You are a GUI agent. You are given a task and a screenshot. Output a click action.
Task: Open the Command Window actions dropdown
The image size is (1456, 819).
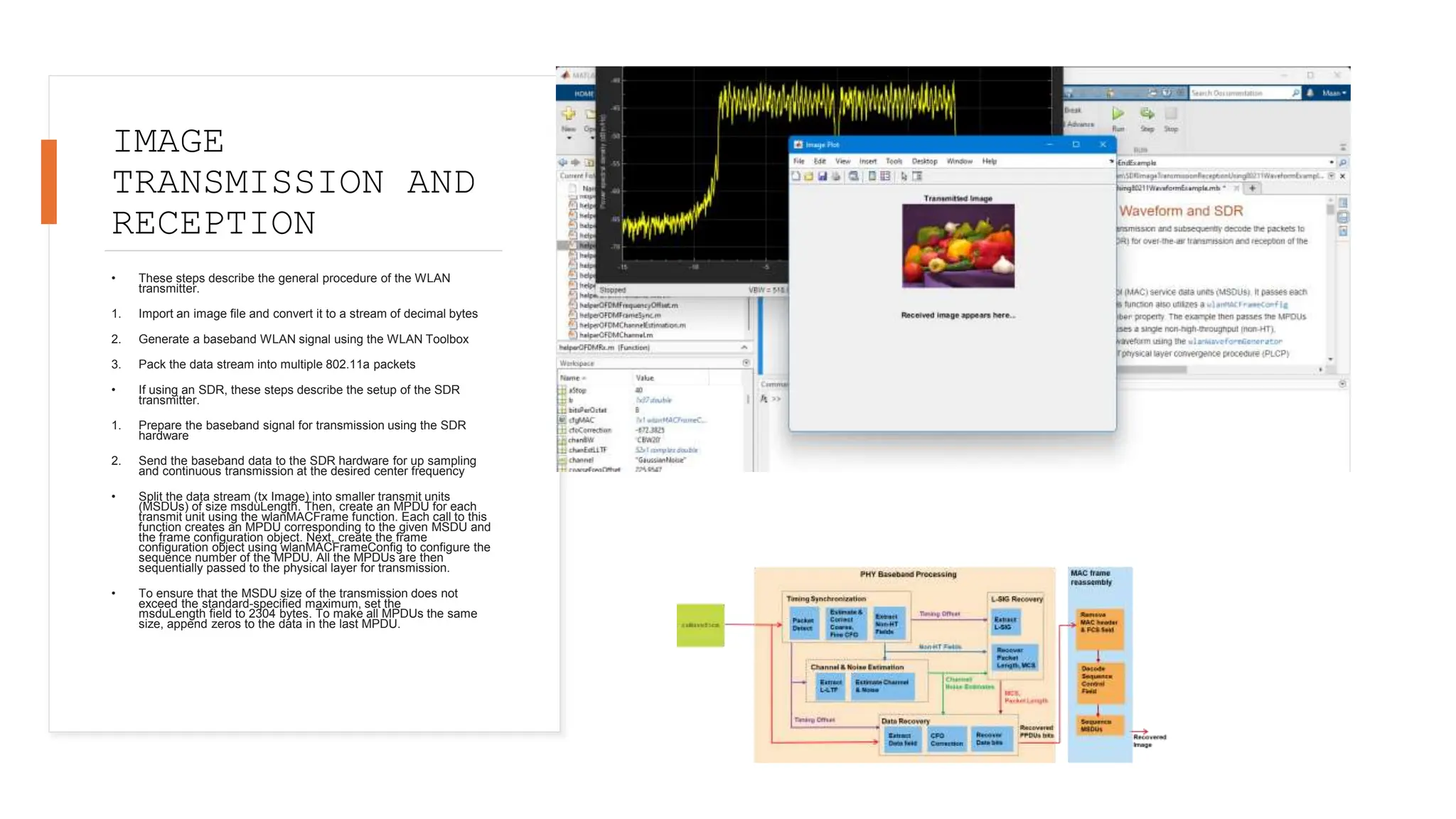1342,384
